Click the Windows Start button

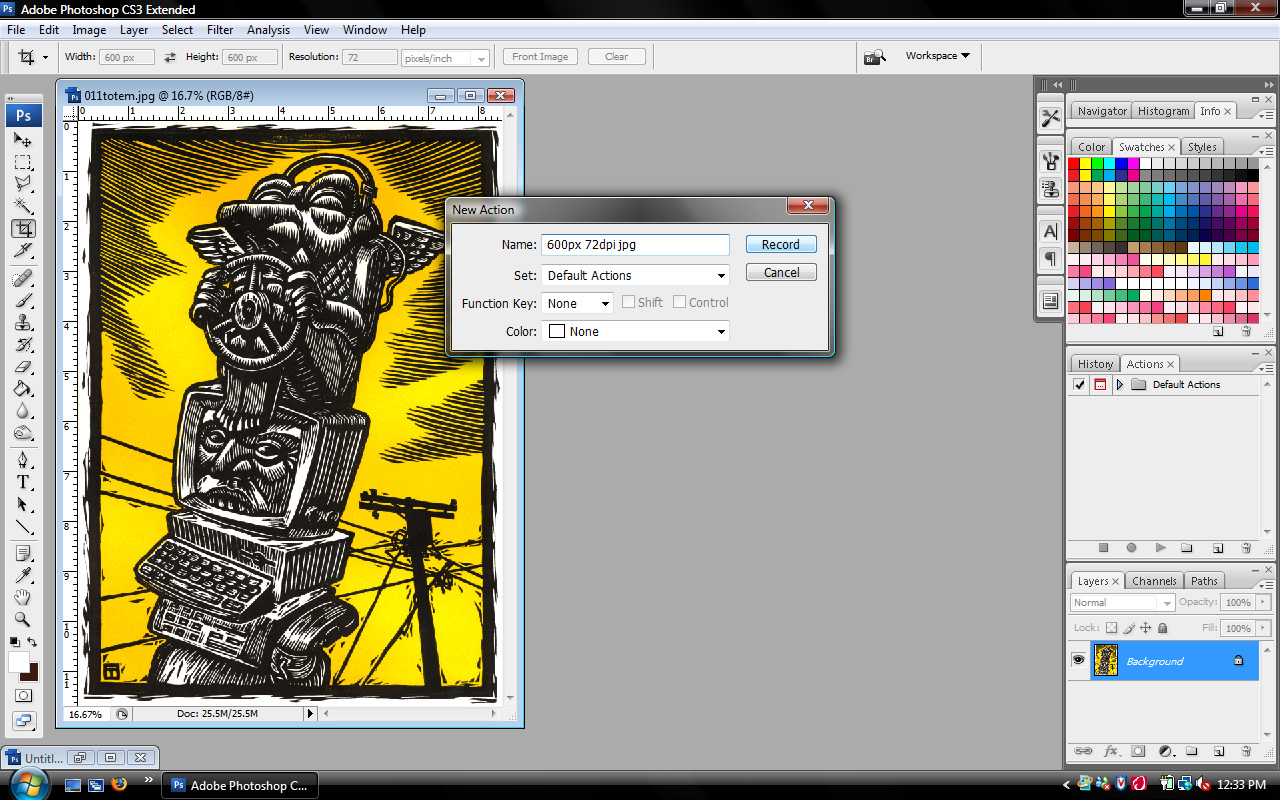[27, 783]
